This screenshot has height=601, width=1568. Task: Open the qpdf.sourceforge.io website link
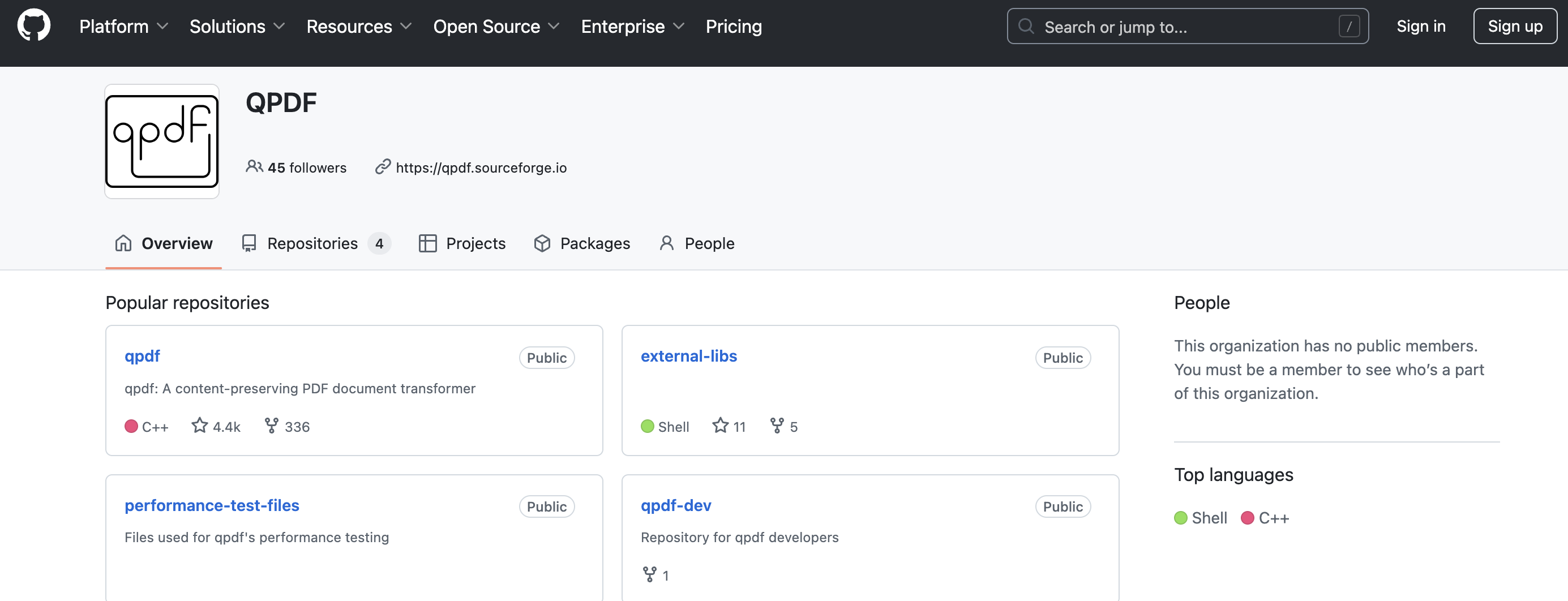[x=481, y=168]
